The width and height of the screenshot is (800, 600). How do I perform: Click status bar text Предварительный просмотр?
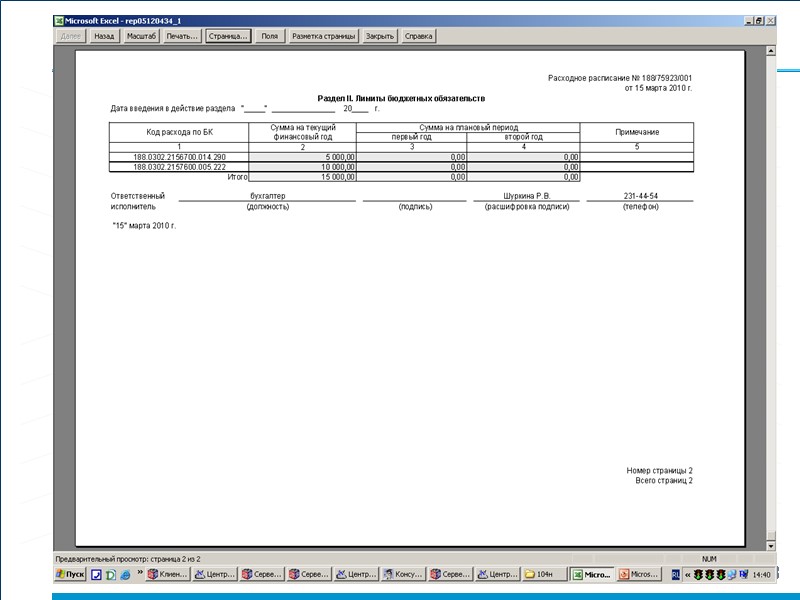(x=128, y=559)
